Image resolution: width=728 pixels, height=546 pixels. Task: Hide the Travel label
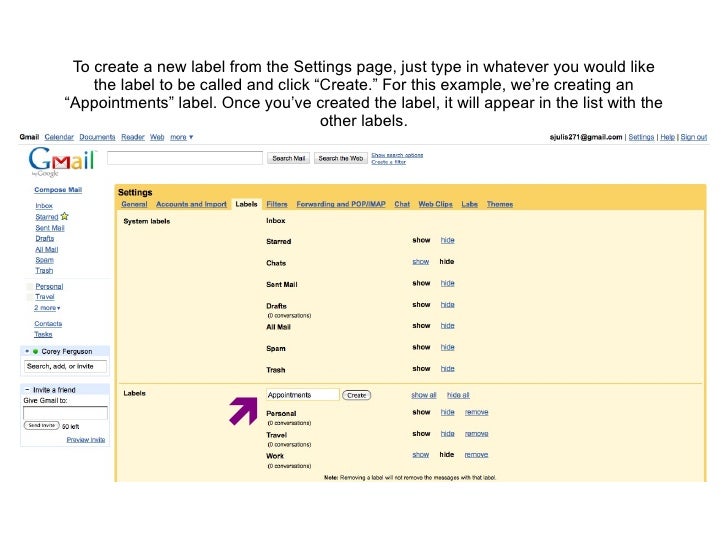(448, 433)
